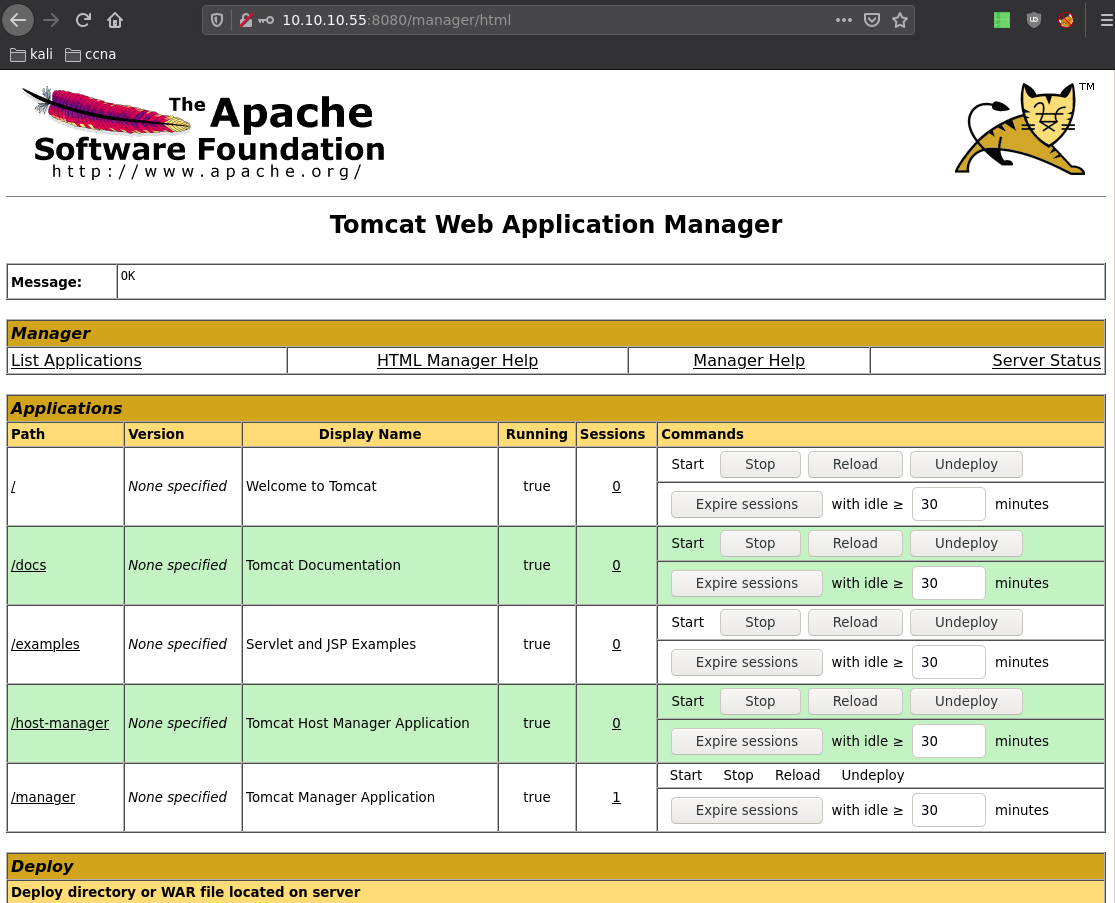
Task: Reload the Servlet and JSP Examples app
Action: [855, 622]
